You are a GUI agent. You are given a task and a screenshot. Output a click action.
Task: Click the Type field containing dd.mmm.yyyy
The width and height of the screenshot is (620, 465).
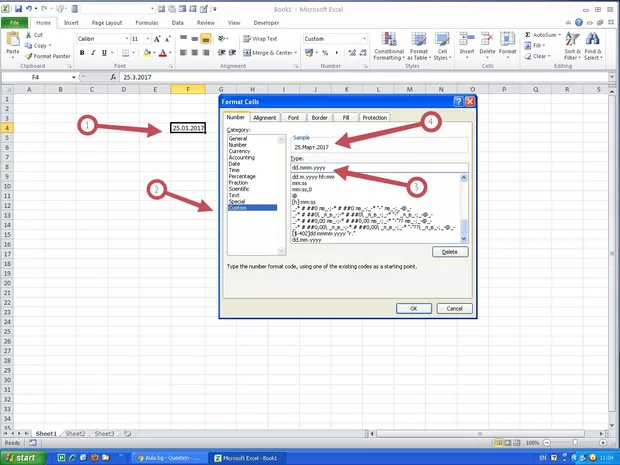tap(378, 168)
